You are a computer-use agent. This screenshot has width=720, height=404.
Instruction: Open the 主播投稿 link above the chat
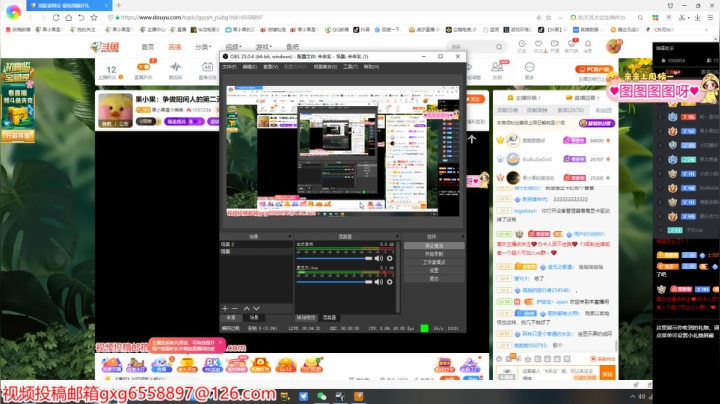pyautogui.click(x=524, y=98)
